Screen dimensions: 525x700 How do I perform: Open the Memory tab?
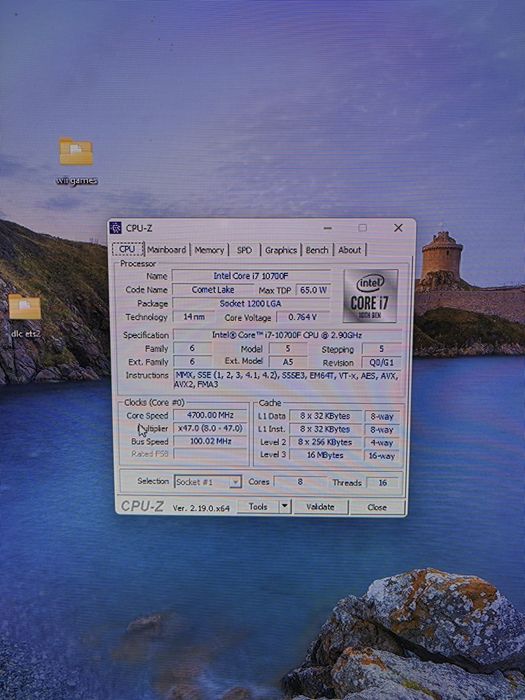209,250
